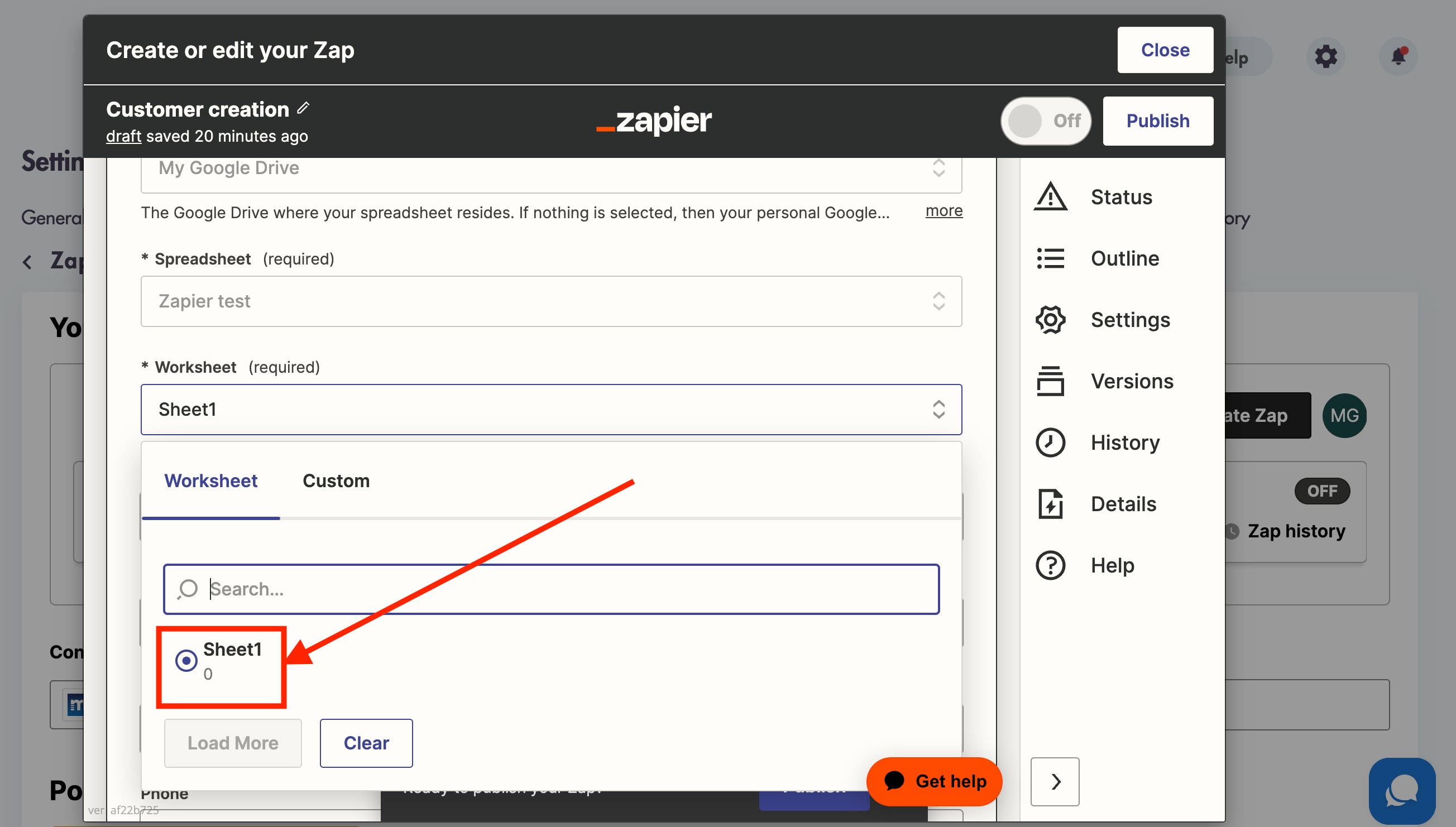The image size is (1456, 827).
Task: Open the Status warning triangle icon
Action: coord(1050,196)
